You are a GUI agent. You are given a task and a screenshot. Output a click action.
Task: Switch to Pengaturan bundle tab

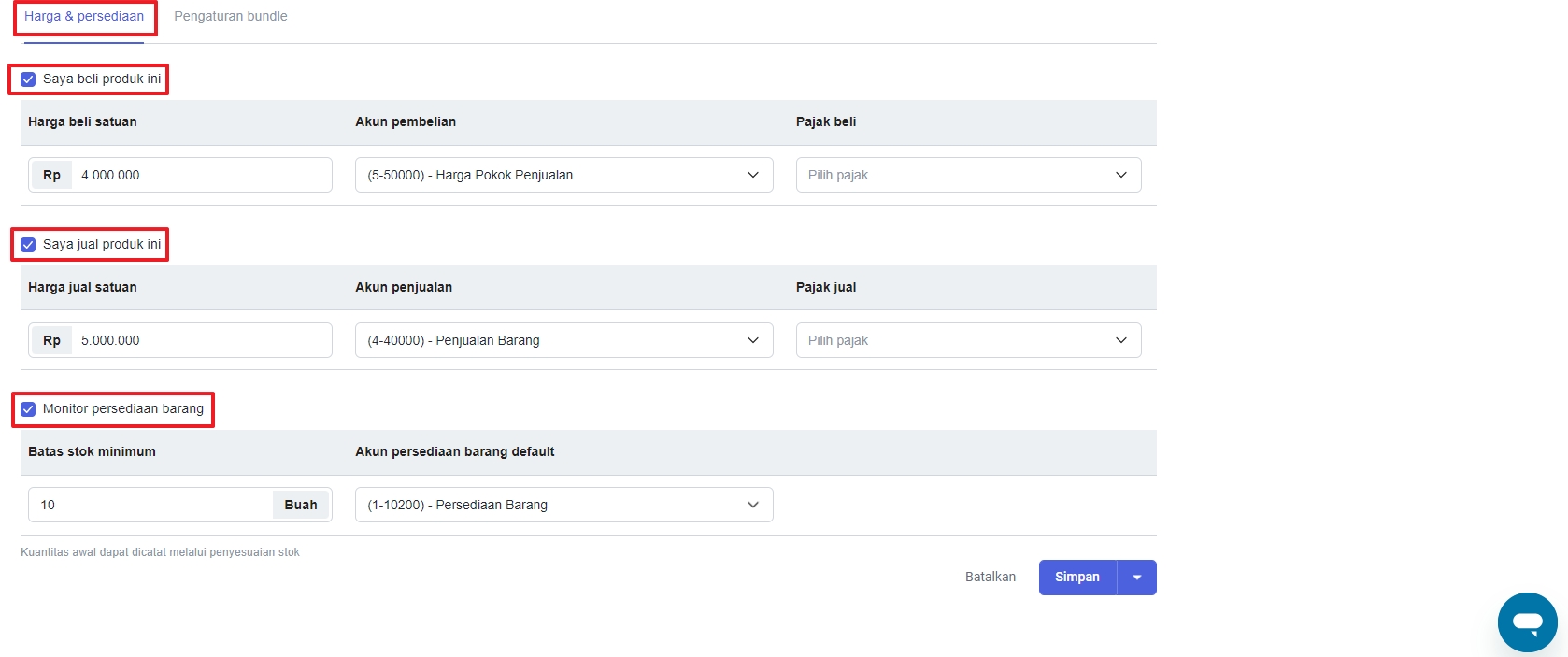(231, 17)
